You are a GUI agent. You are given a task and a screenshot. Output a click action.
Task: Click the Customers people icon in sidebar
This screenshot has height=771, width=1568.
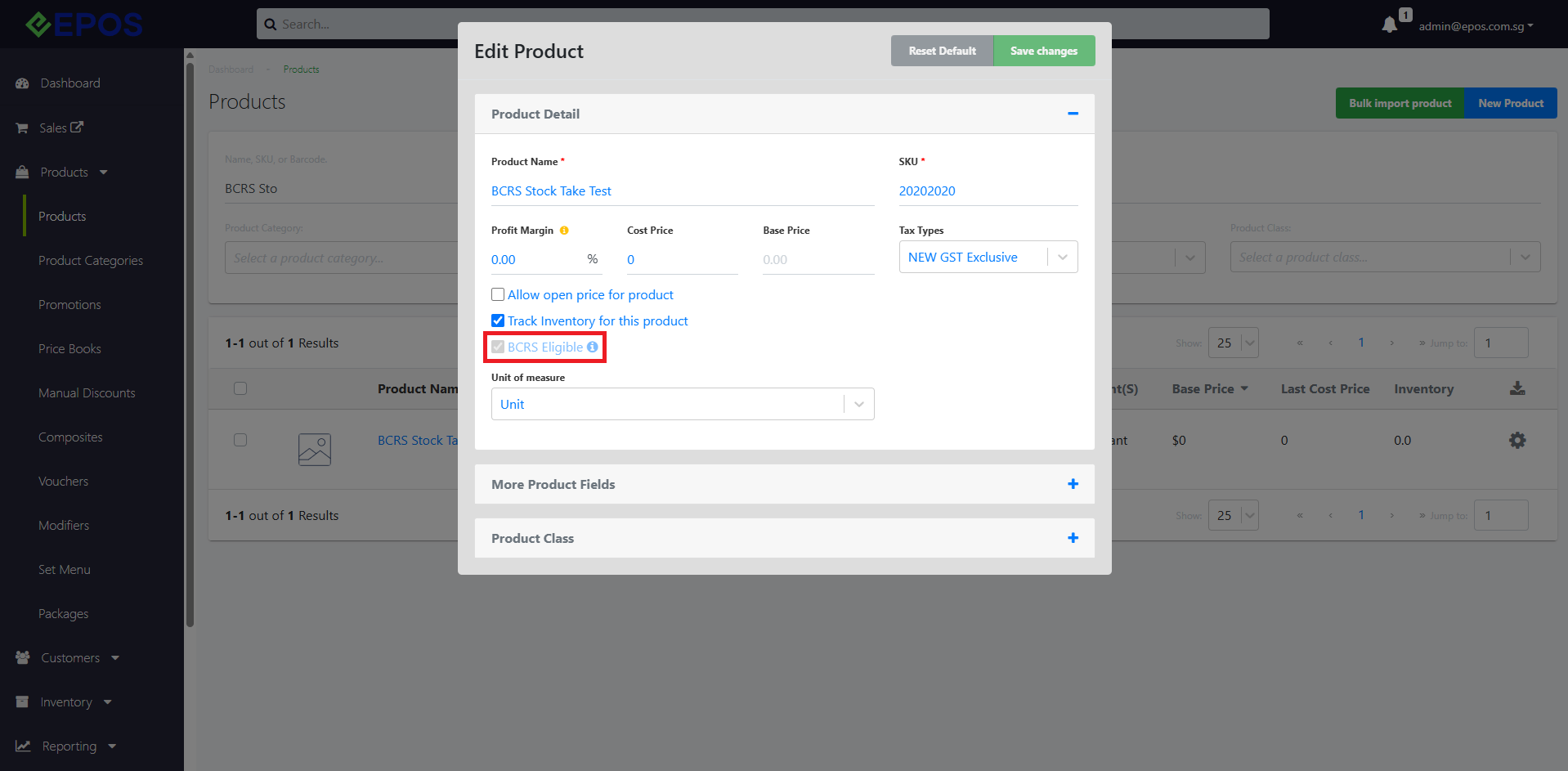[x=23, y=657]
